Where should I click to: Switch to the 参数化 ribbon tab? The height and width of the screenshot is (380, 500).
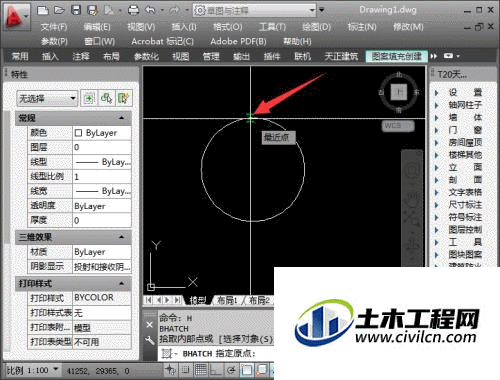point(146,56)
